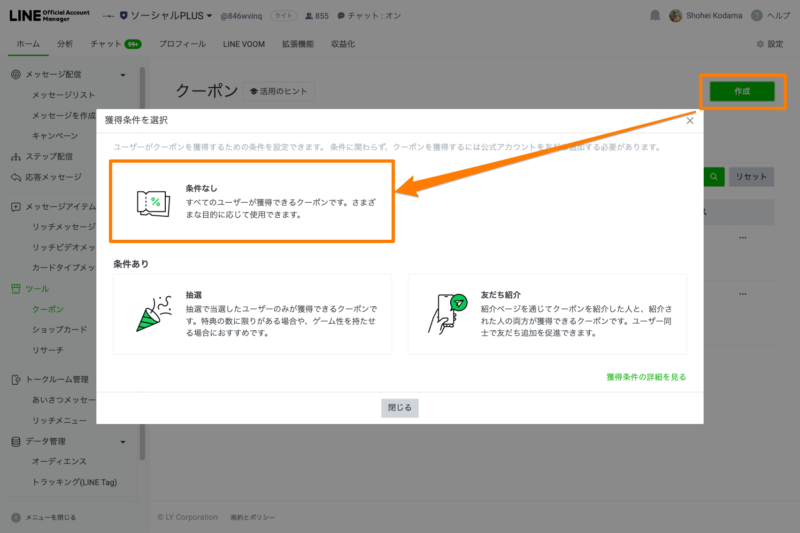Click the data management database icon
800x533 pixels.
pyautogui.click(x=16, y=441)
